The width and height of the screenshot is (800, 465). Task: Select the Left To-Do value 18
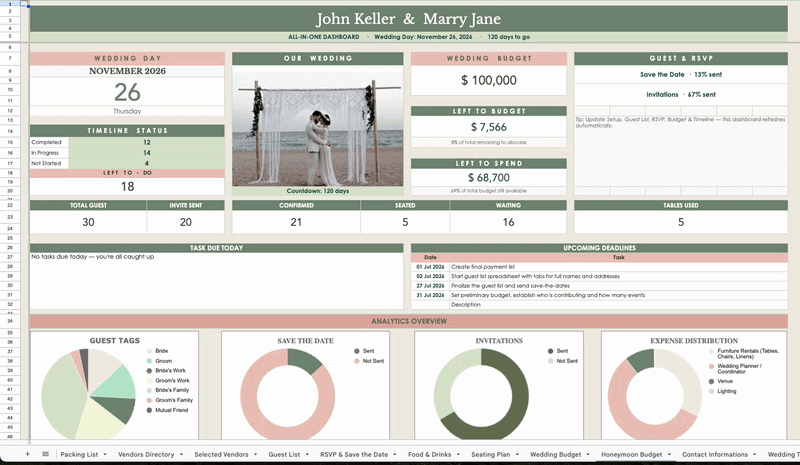pyautogui.click(x=127, y=186)
